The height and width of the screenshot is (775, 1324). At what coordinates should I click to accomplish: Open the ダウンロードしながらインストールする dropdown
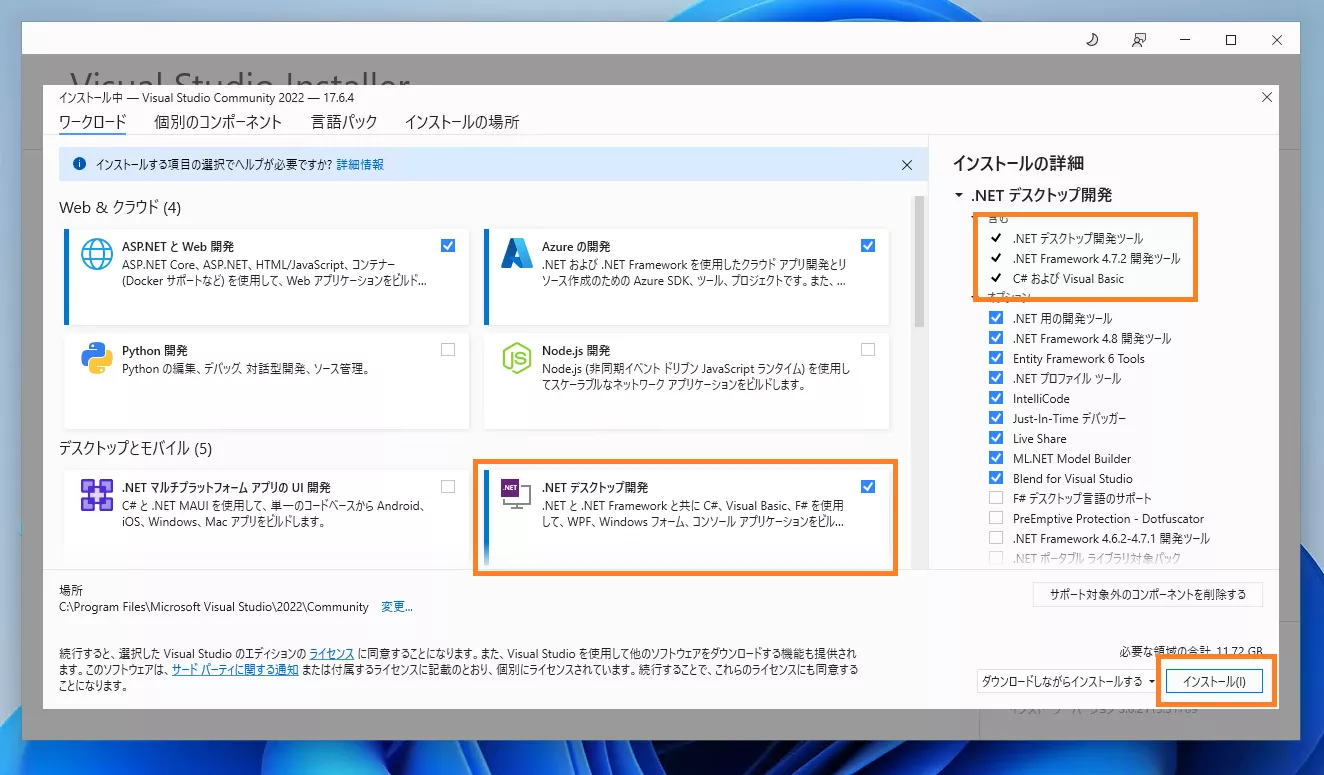(1068, 681)
